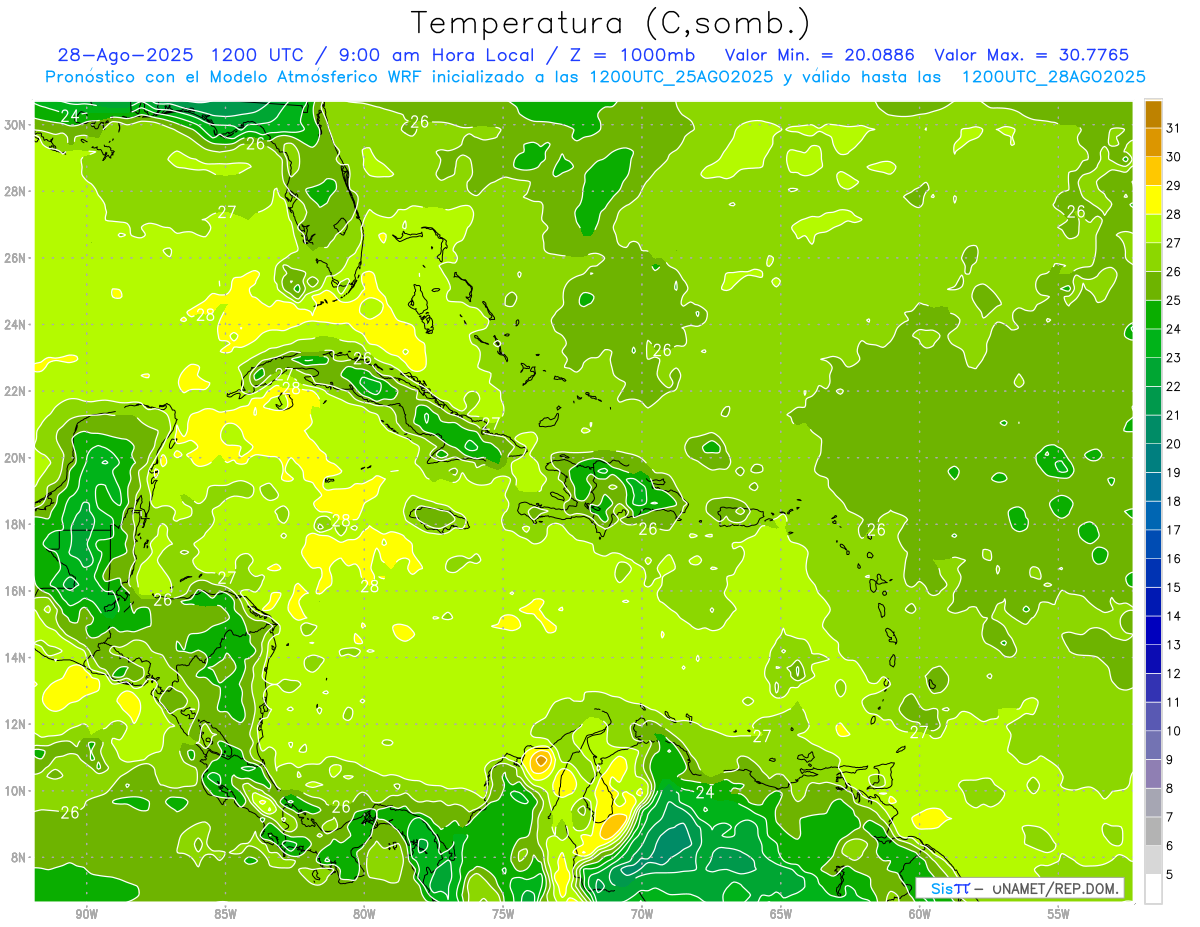The image size is (1200, 927).
Task: Click the title "Temperatura (C,somb.)"
Action: (610, 23)
